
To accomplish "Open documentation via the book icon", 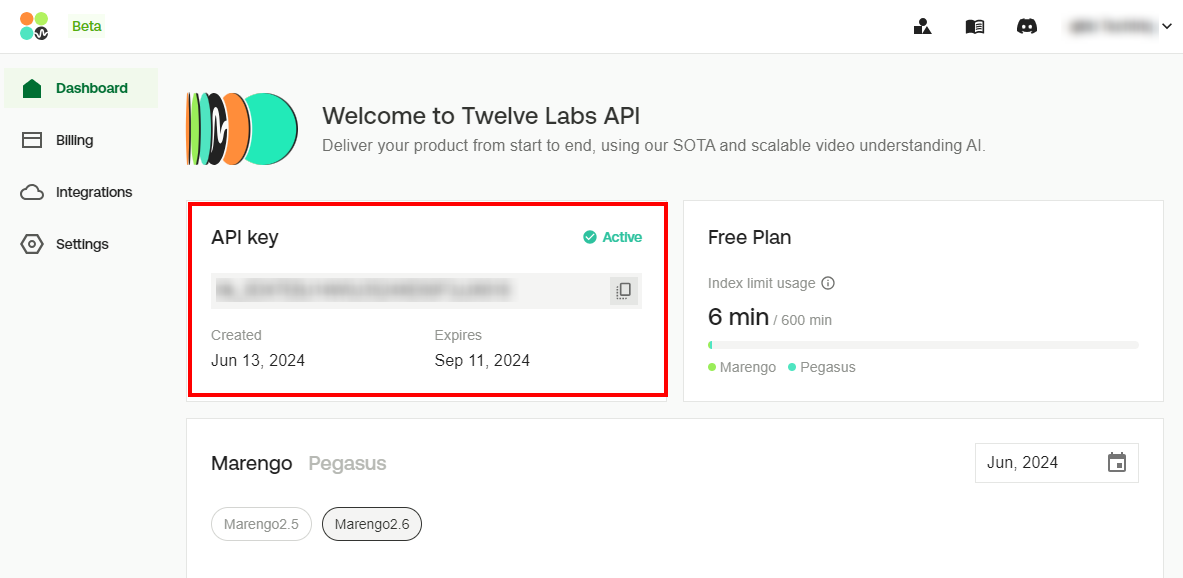I will [975, 26].
